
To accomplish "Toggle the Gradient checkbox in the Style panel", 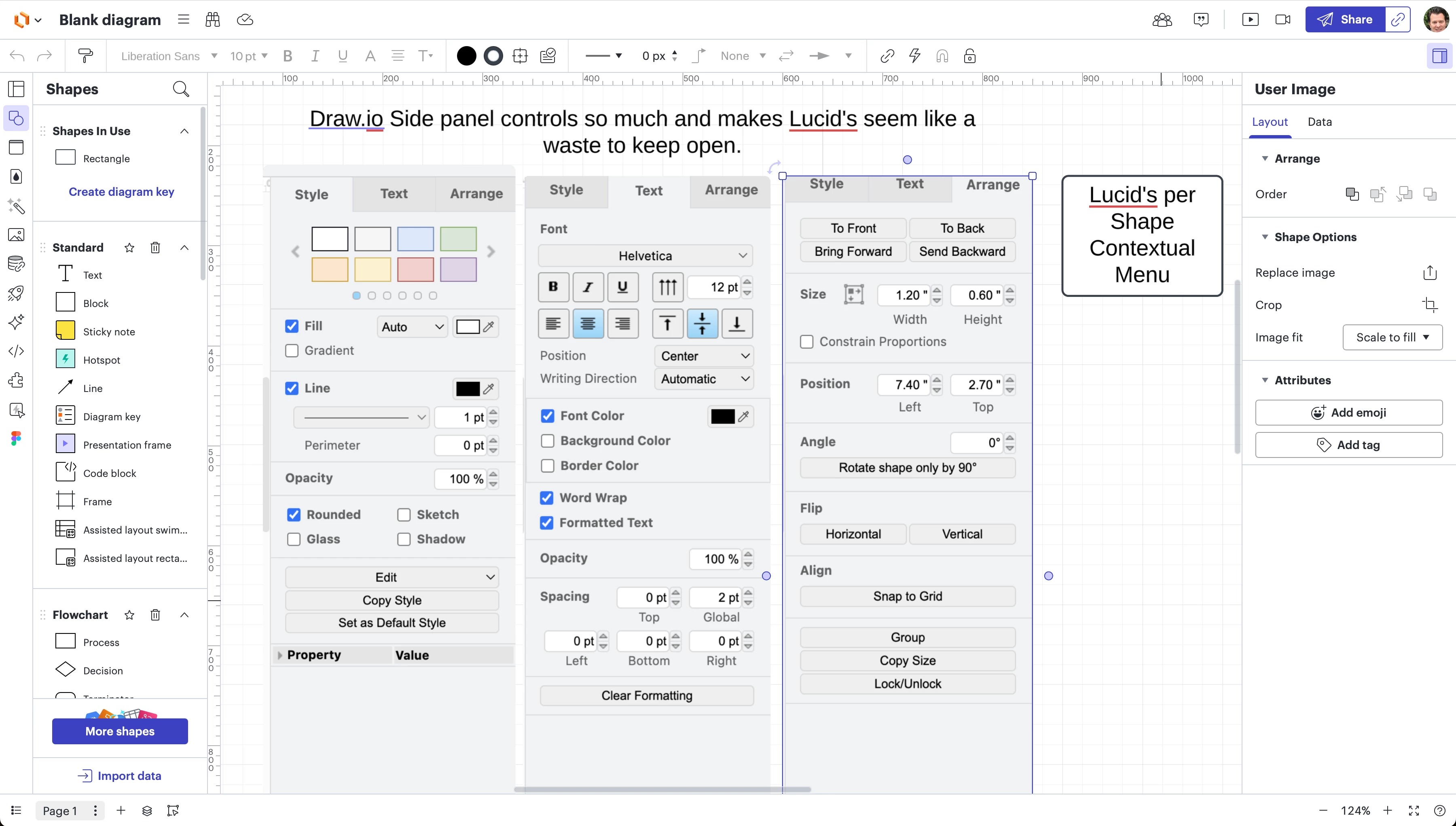I will tap(293, 351).
